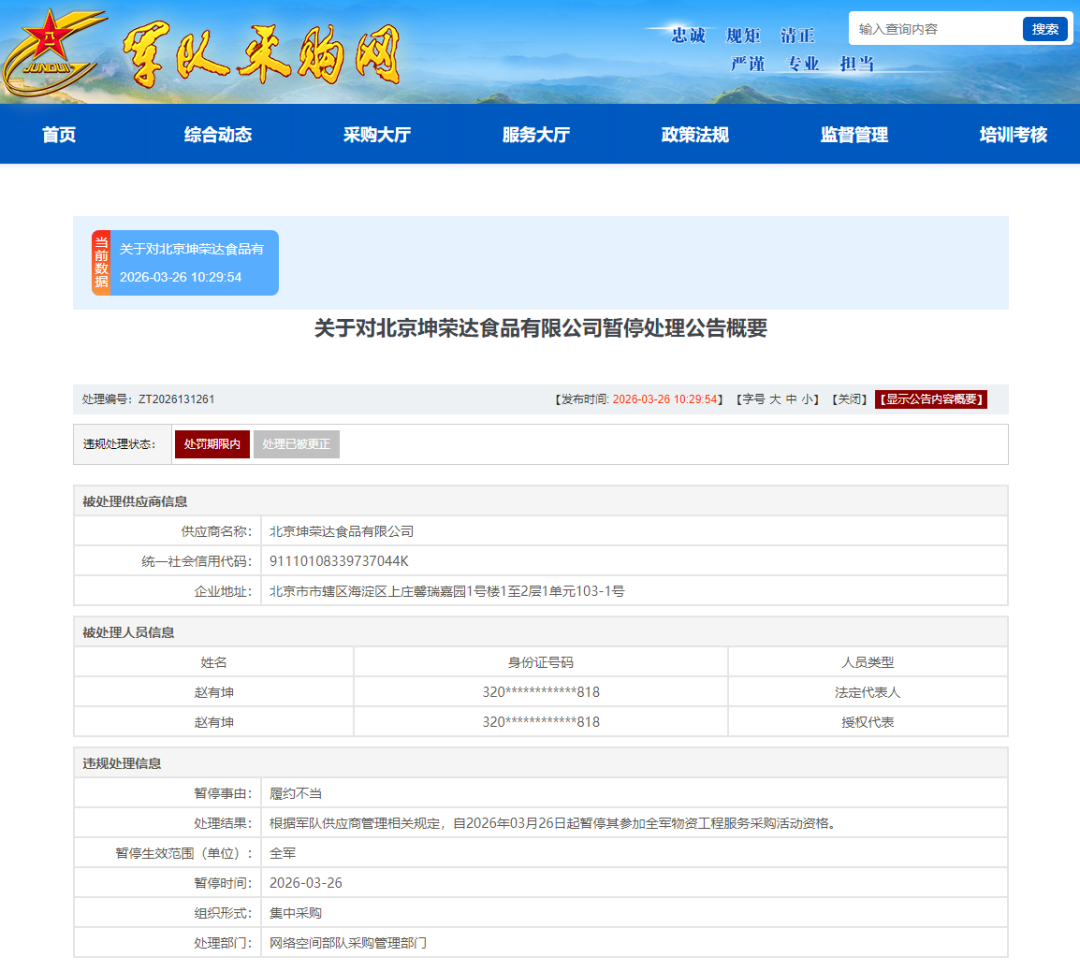Select the 处理已被更正 status indicator
This screenshot has height=971, width=1080.
pos(296,444)
